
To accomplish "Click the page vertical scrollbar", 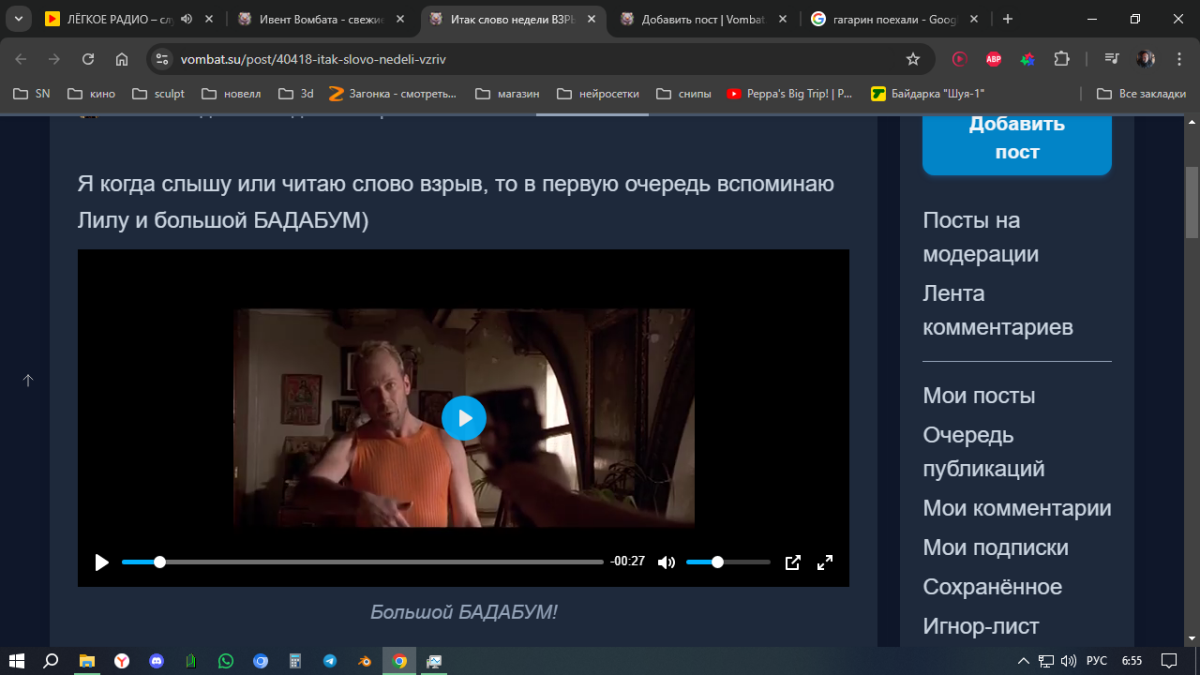I will pos(1191,202).
